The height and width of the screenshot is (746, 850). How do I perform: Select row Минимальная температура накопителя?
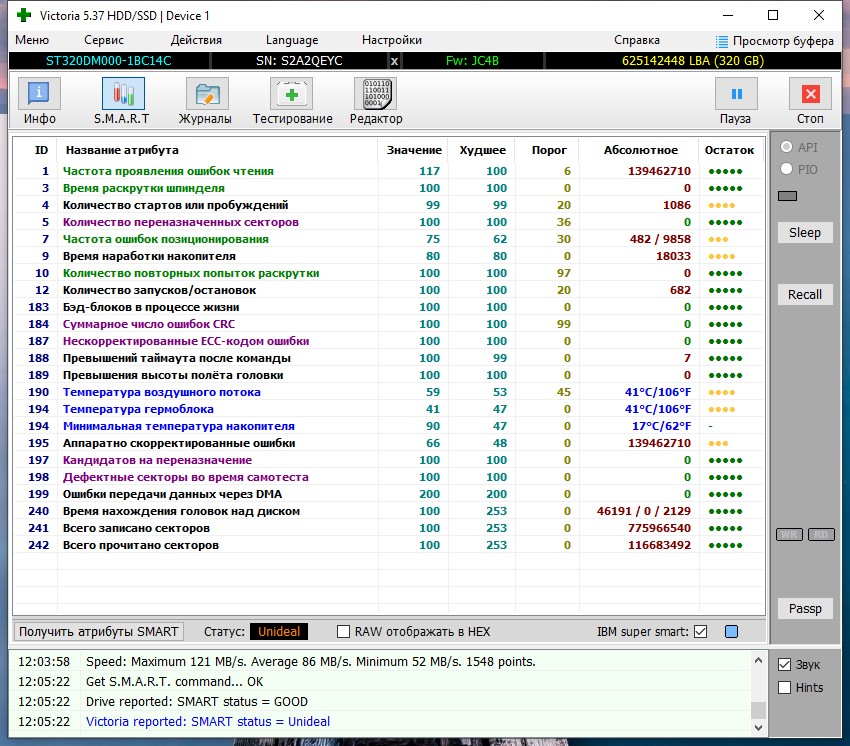(x=389, y=426)
